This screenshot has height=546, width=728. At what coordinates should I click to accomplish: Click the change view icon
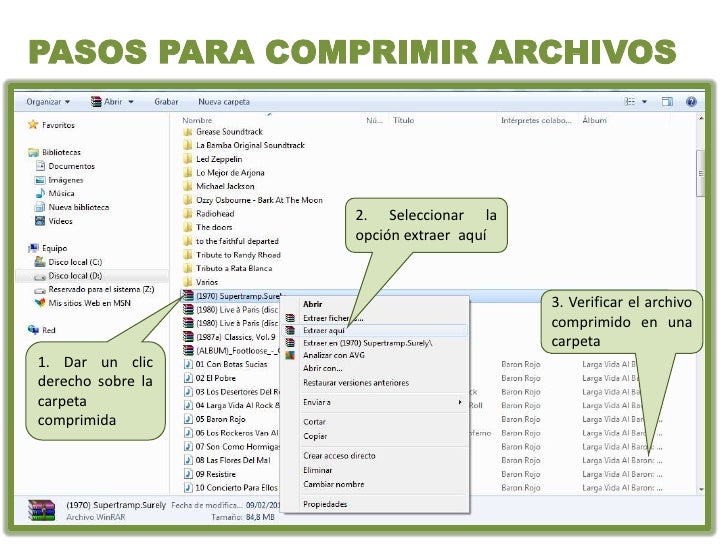630,101
